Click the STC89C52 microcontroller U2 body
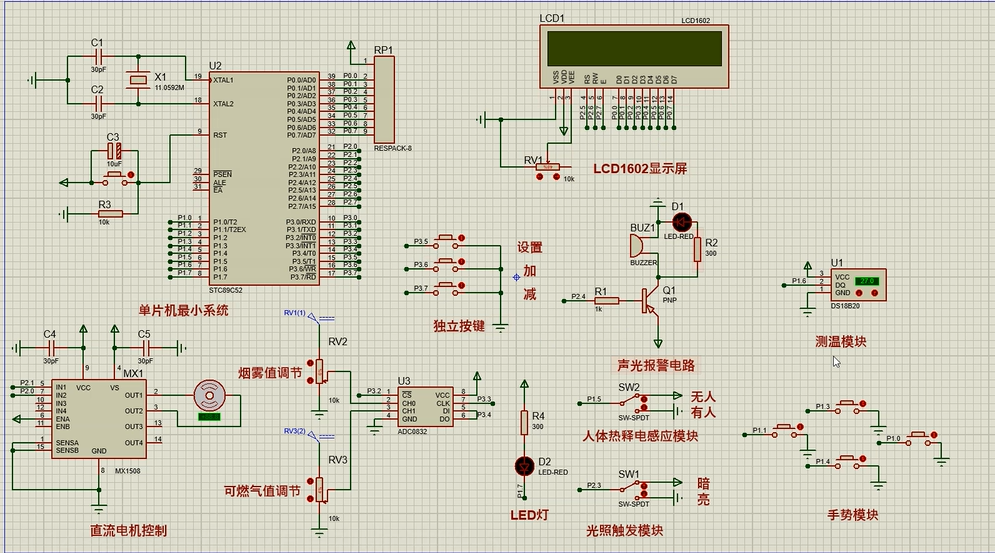 click(x=265, y=176)
